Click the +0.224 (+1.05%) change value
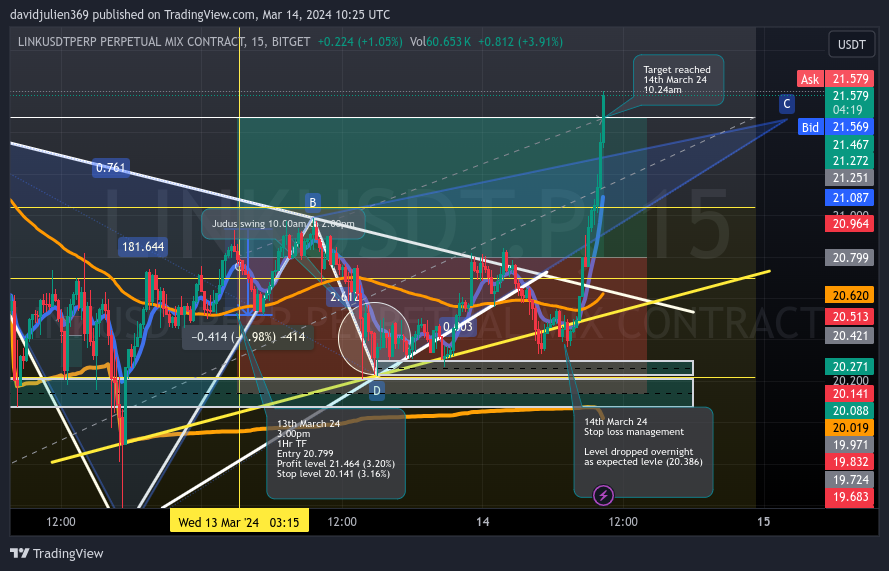This screenshot has height=571, width=889. pyautogui.click(x=360, y=41)
